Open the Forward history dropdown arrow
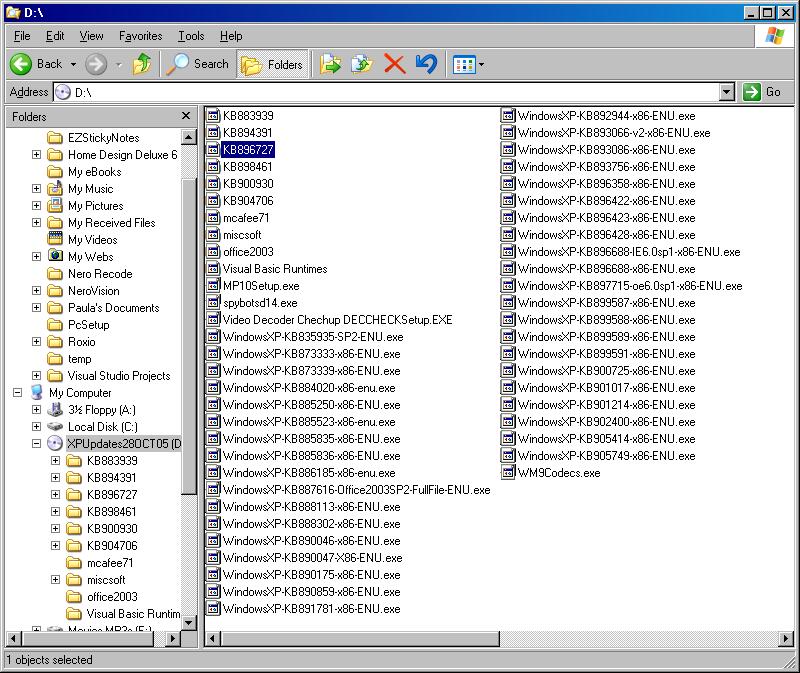800x673 pixels. click(119, 64)
